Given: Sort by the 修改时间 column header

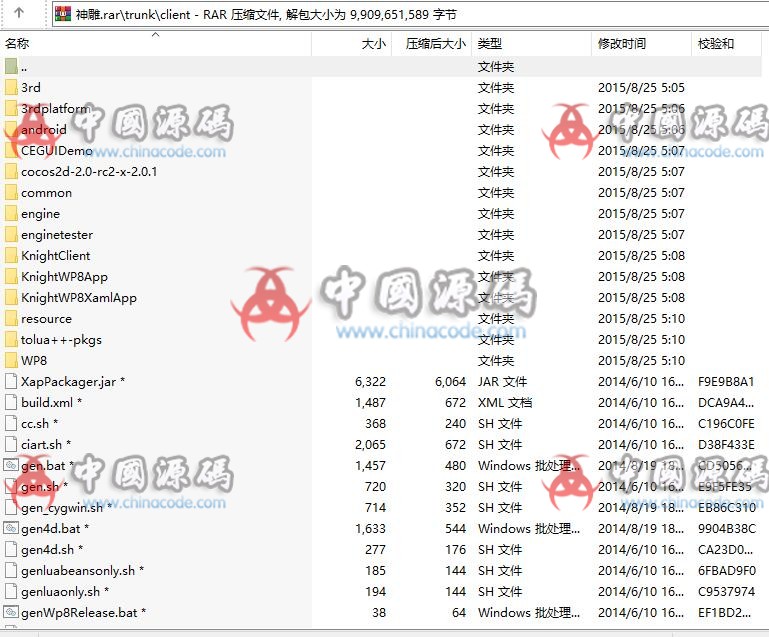Looking at the screenshot, I should [x=641, y=44].
